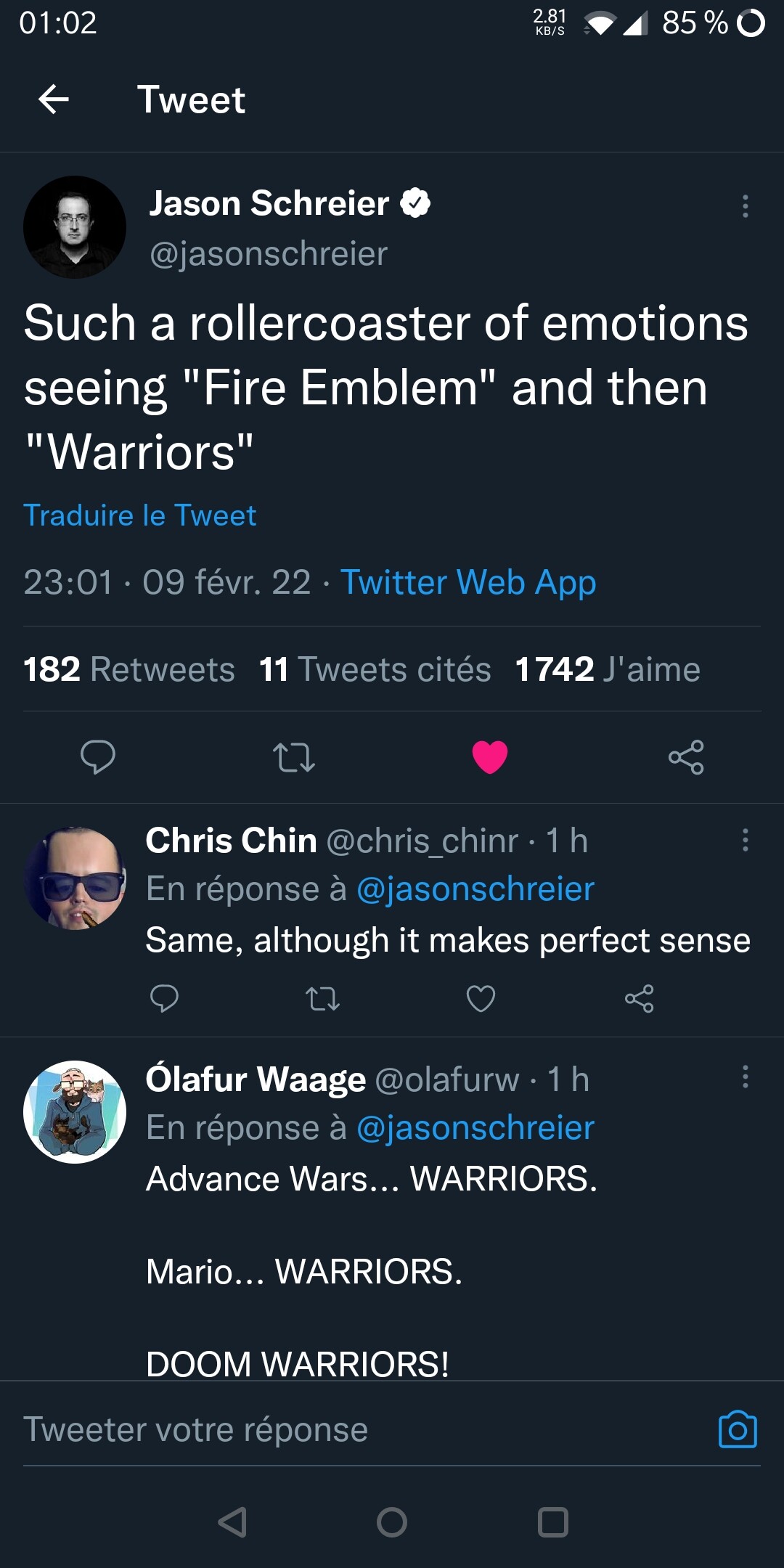Screen dimensions: 784x1568
Task: Open more options for Jason Schreier's tweet
Action: (745, 206)
